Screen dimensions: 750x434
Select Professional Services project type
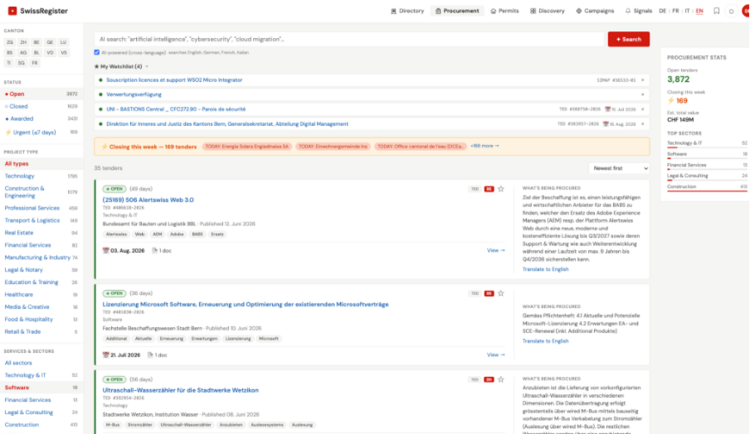pos(41,208)
